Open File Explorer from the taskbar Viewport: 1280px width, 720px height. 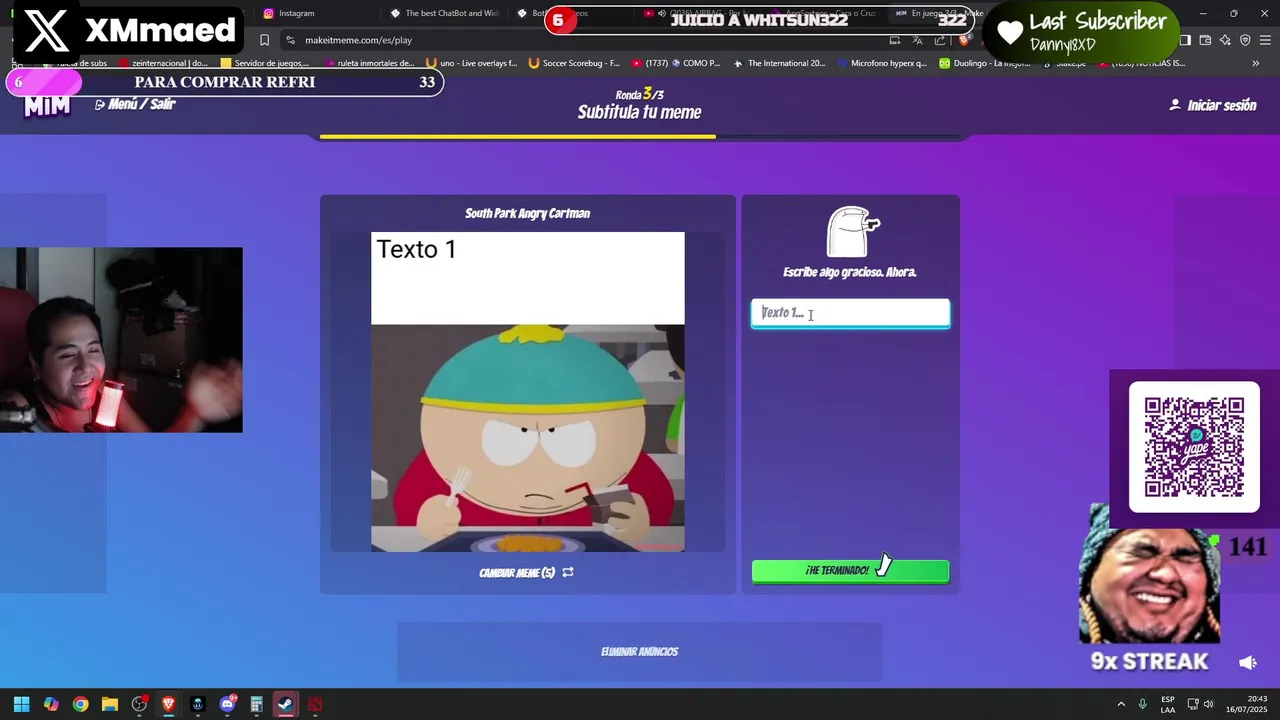(110, 704)
